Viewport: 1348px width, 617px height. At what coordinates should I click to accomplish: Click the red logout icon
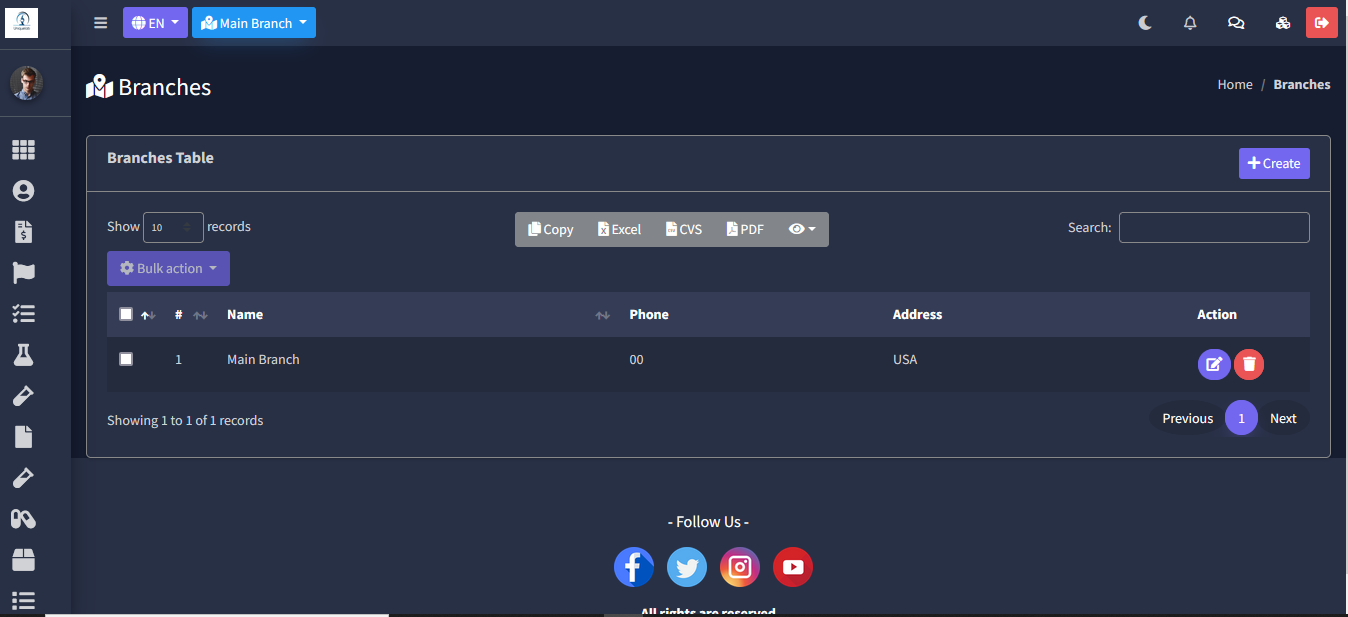[1321, 23]
